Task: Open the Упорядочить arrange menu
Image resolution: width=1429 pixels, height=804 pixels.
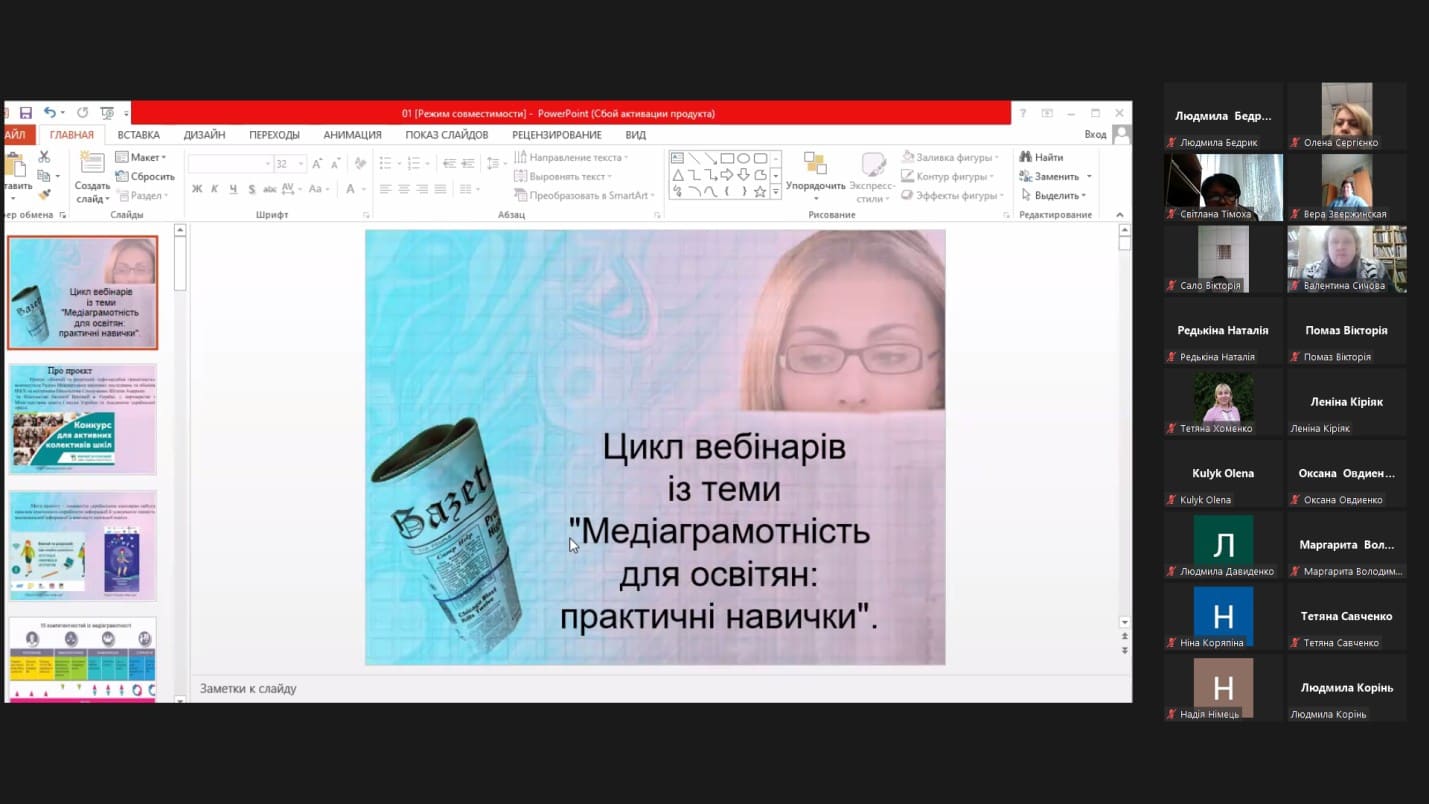Action: (x=815, y=177)
